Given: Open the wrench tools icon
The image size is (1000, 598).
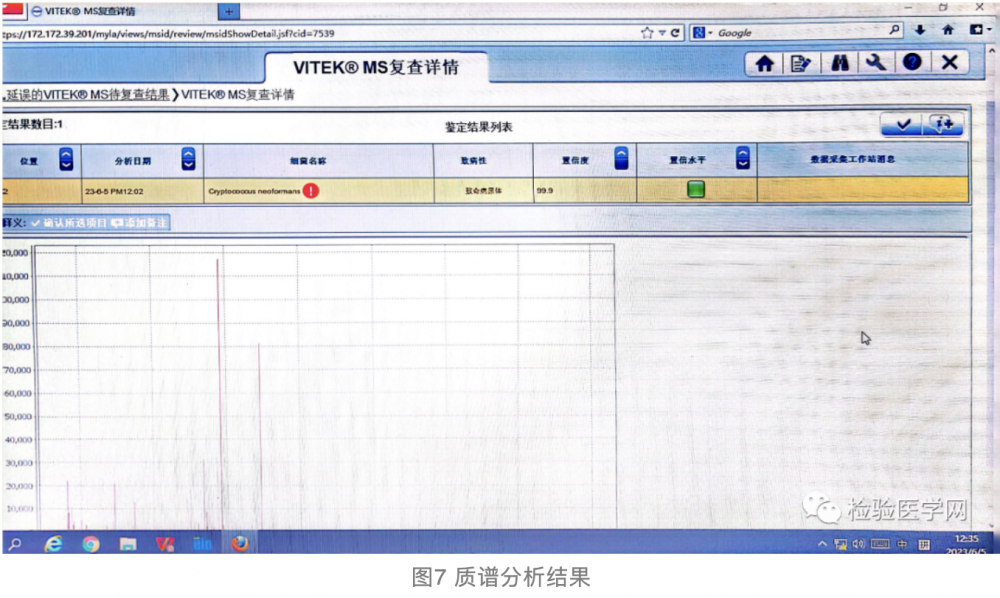Looking at the screenshot, I should [875, 62].
